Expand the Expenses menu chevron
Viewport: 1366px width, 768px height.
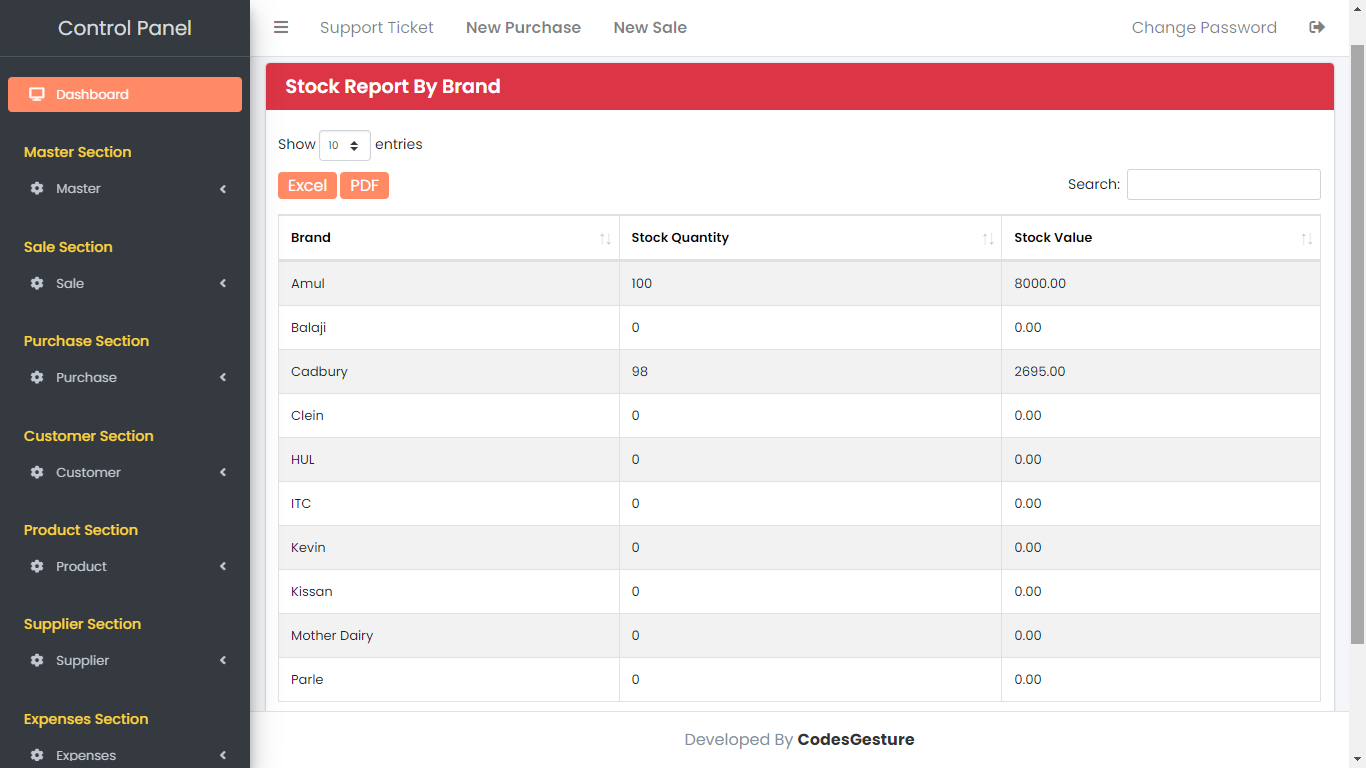(223, 755)
